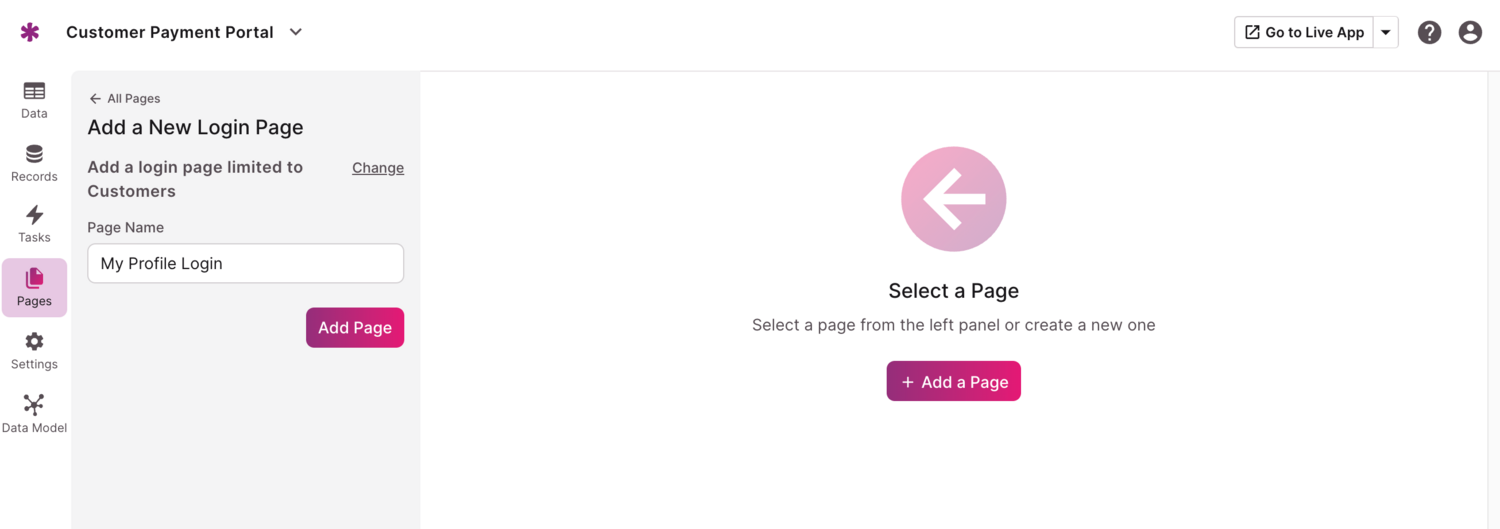
Task: Click into the Page Name text field
Action: [245, 264]
